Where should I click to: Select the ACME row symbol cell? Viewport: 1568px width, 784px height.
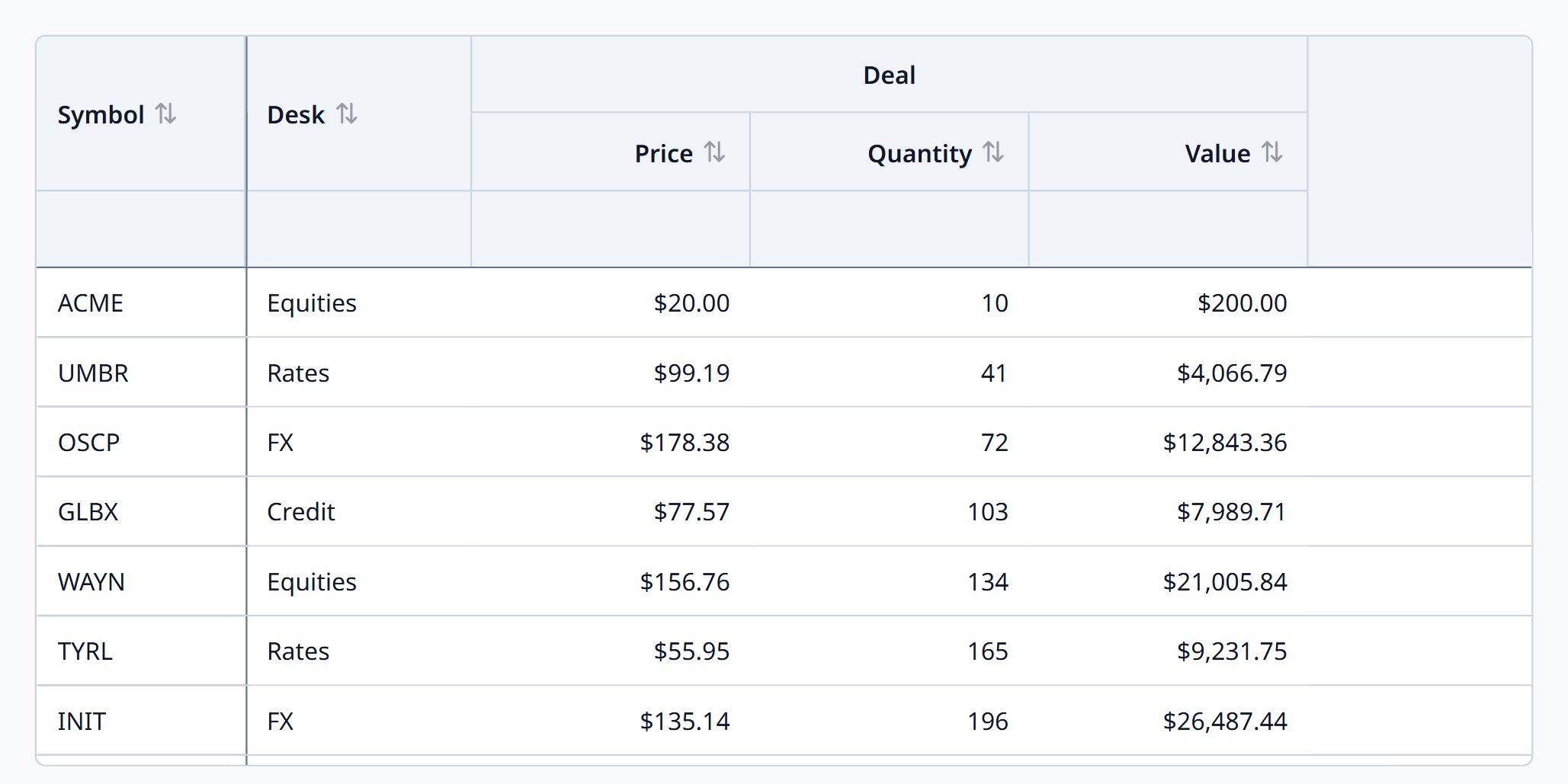click(x=141, y=302)
